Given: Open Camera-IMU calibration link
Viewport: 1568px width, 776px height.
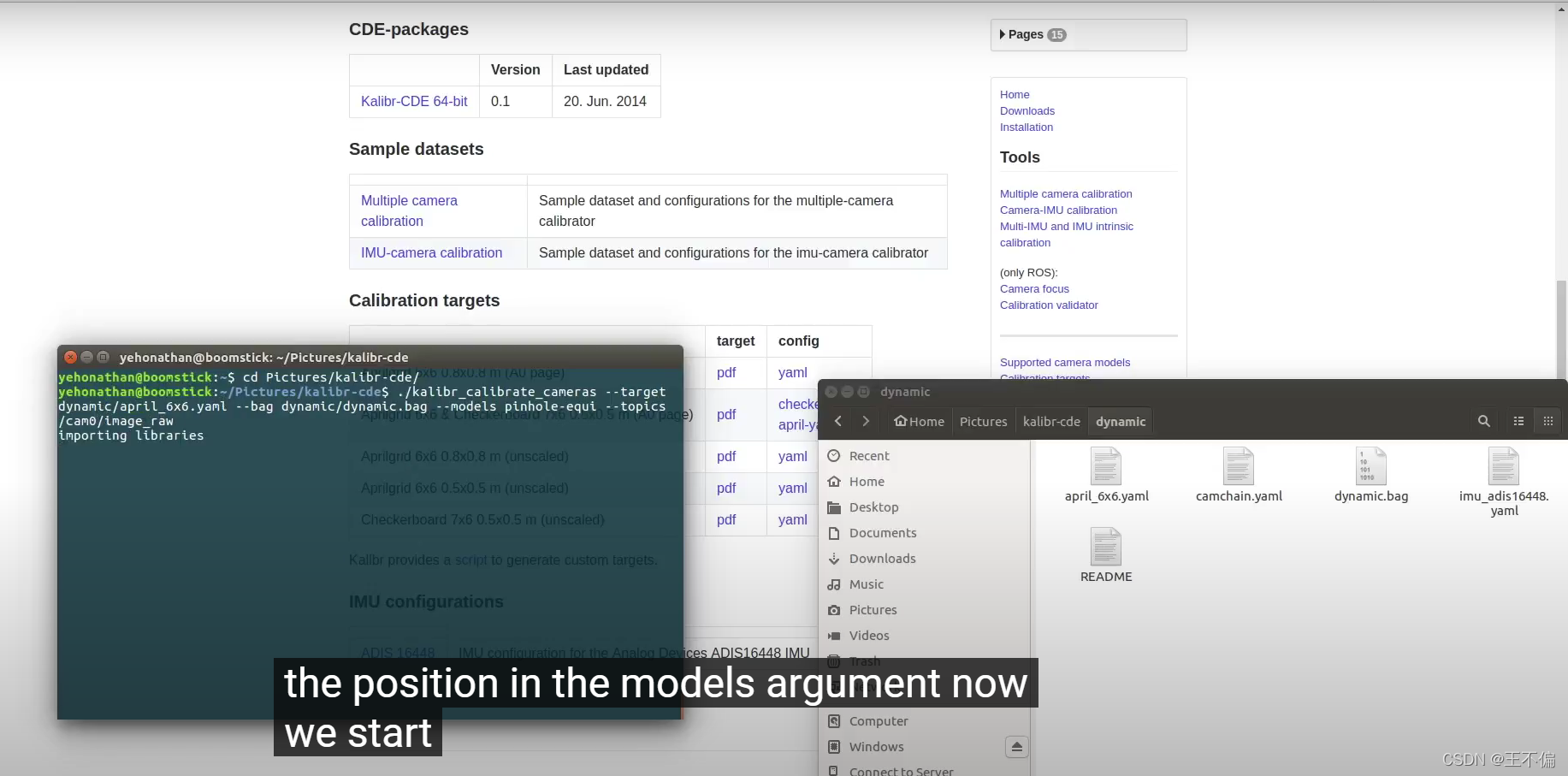Looking at the screenshot, I should tap(1058, 210).
